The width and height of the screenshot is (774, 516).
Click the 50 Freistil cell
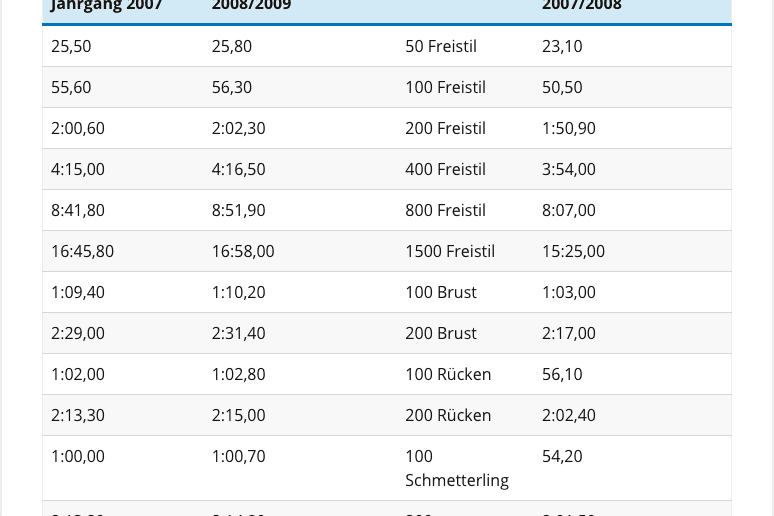[x=441, y=46]
